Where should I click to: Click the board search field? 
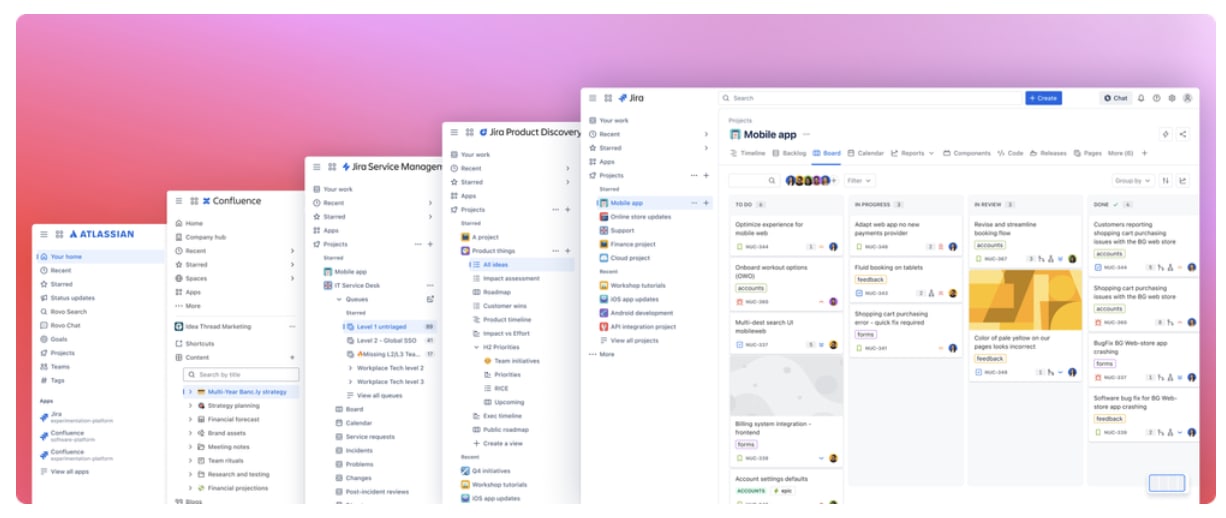coord(754,181)
